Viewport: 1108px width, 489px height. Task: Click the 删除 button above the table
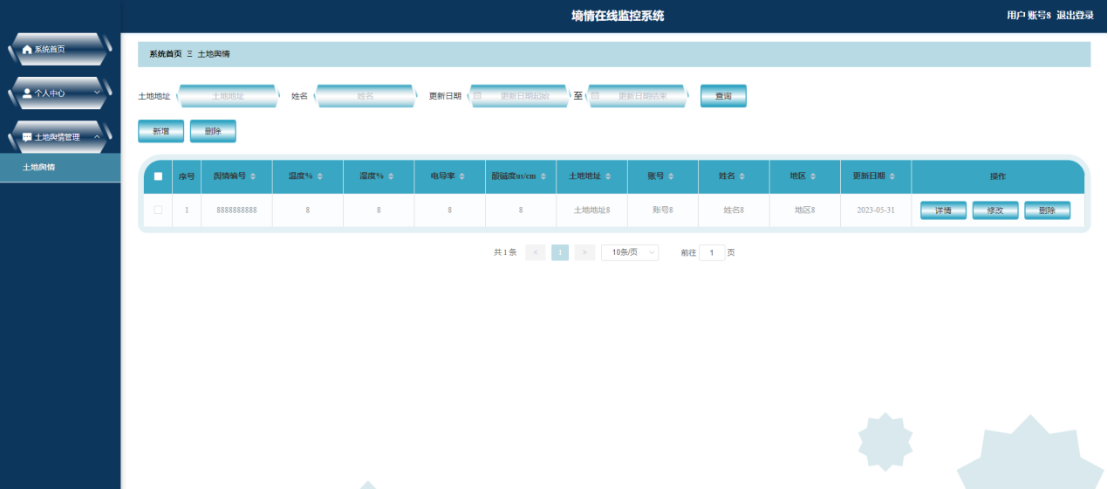[x=213, y=131]
